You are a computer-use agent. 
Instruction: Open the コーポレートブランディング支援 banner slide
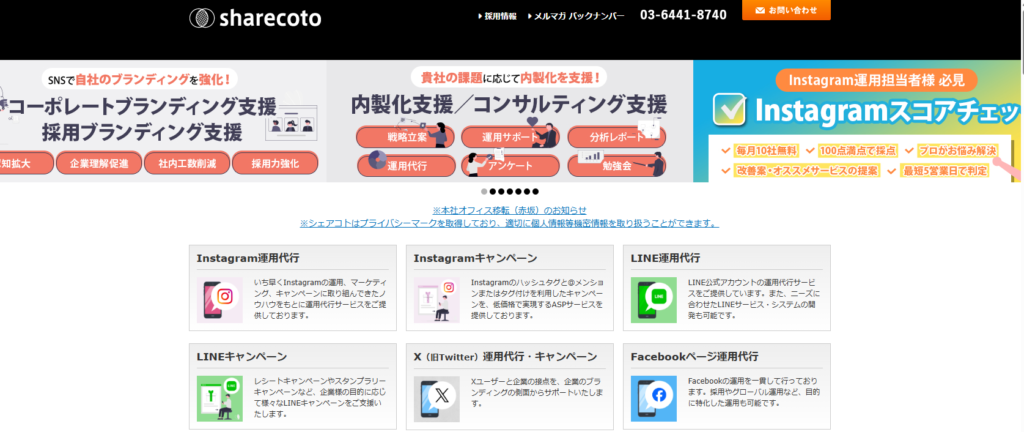pos(163,121)
